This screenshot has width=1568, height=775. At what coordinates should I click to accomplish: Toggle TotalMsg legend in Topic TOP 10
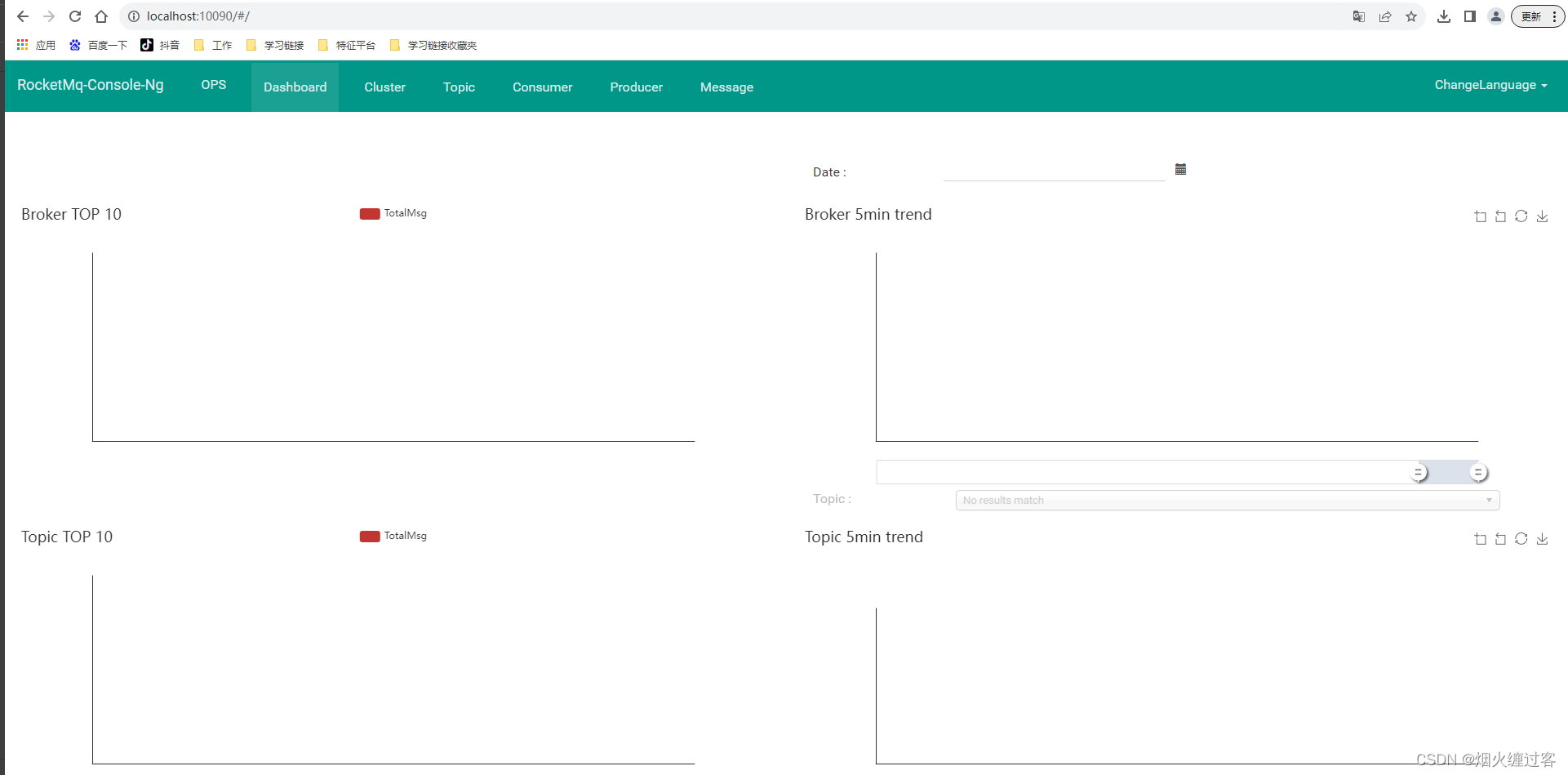pyautogui.click(x=393, y=536)
